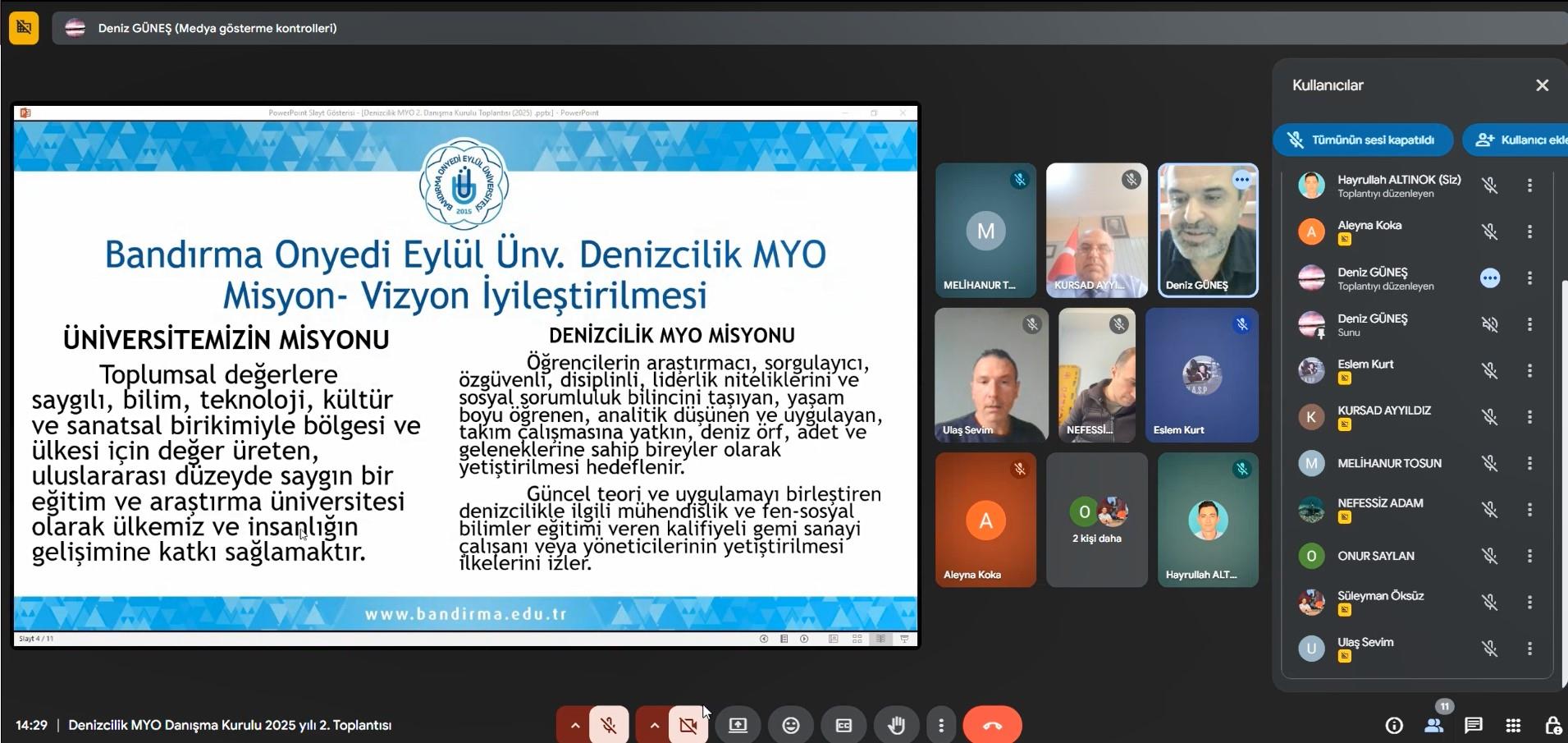Toggle the microphone mute button
This screenshot has width=1568, height=743.
[x=608, y=725]
